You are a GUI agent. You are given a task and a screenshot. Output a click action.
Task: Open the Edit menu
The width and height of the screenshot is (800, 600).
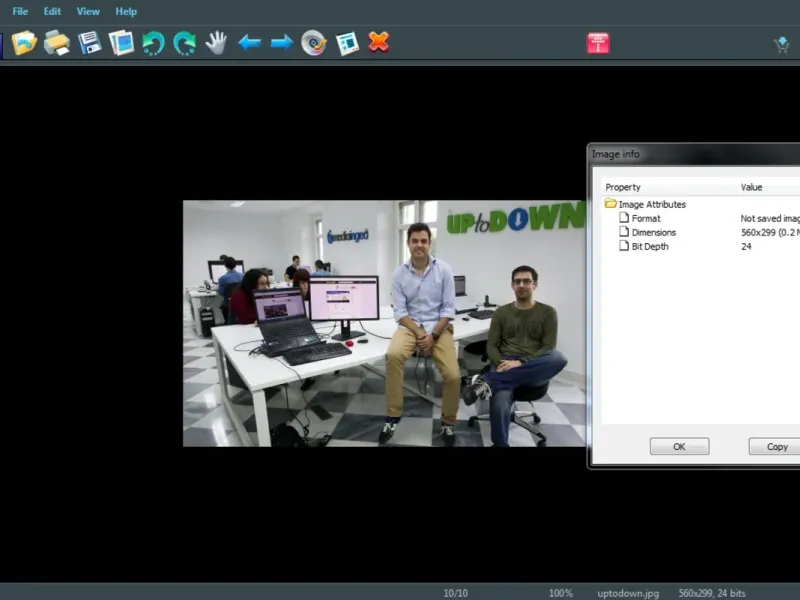coord(52,11)
